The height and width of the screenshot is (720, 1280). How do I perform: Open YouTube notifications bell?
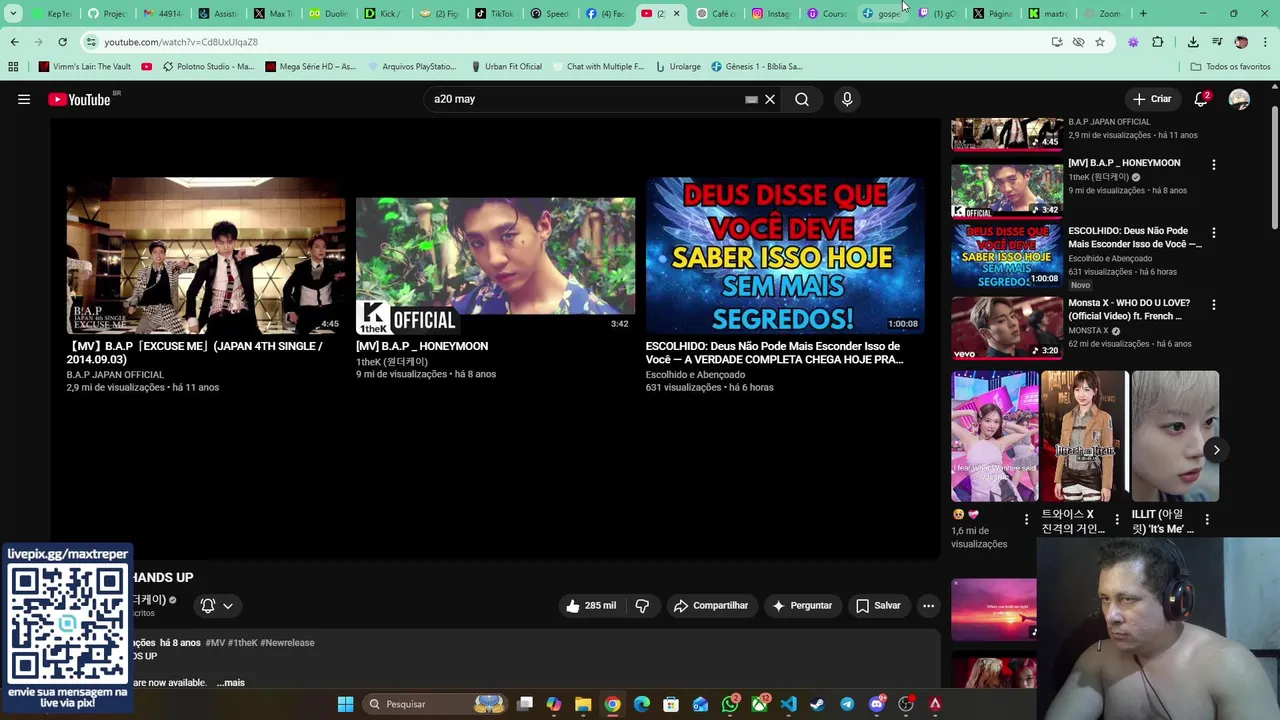tap(1201, 99)
